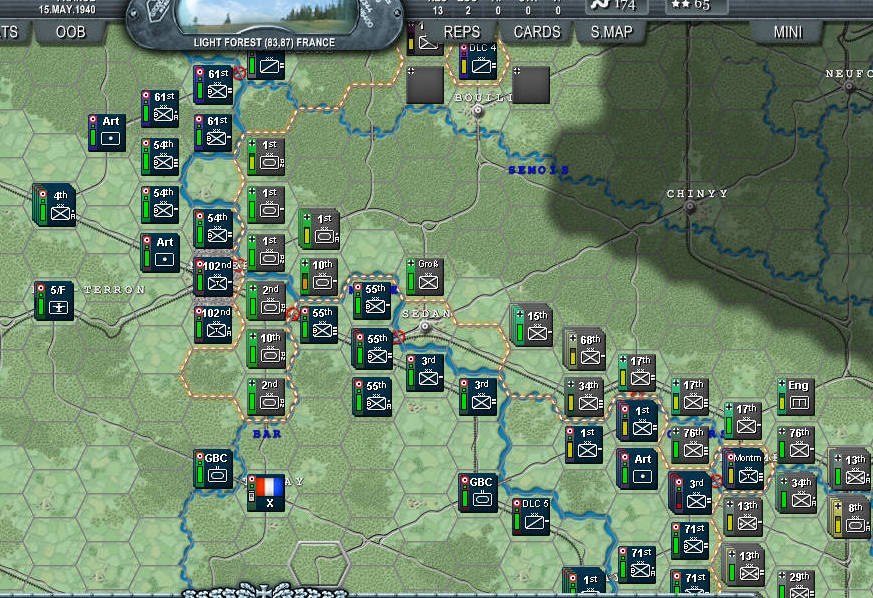Select the 13th counter with yellow strength bar
873x598 pixels.
[743, 517]
